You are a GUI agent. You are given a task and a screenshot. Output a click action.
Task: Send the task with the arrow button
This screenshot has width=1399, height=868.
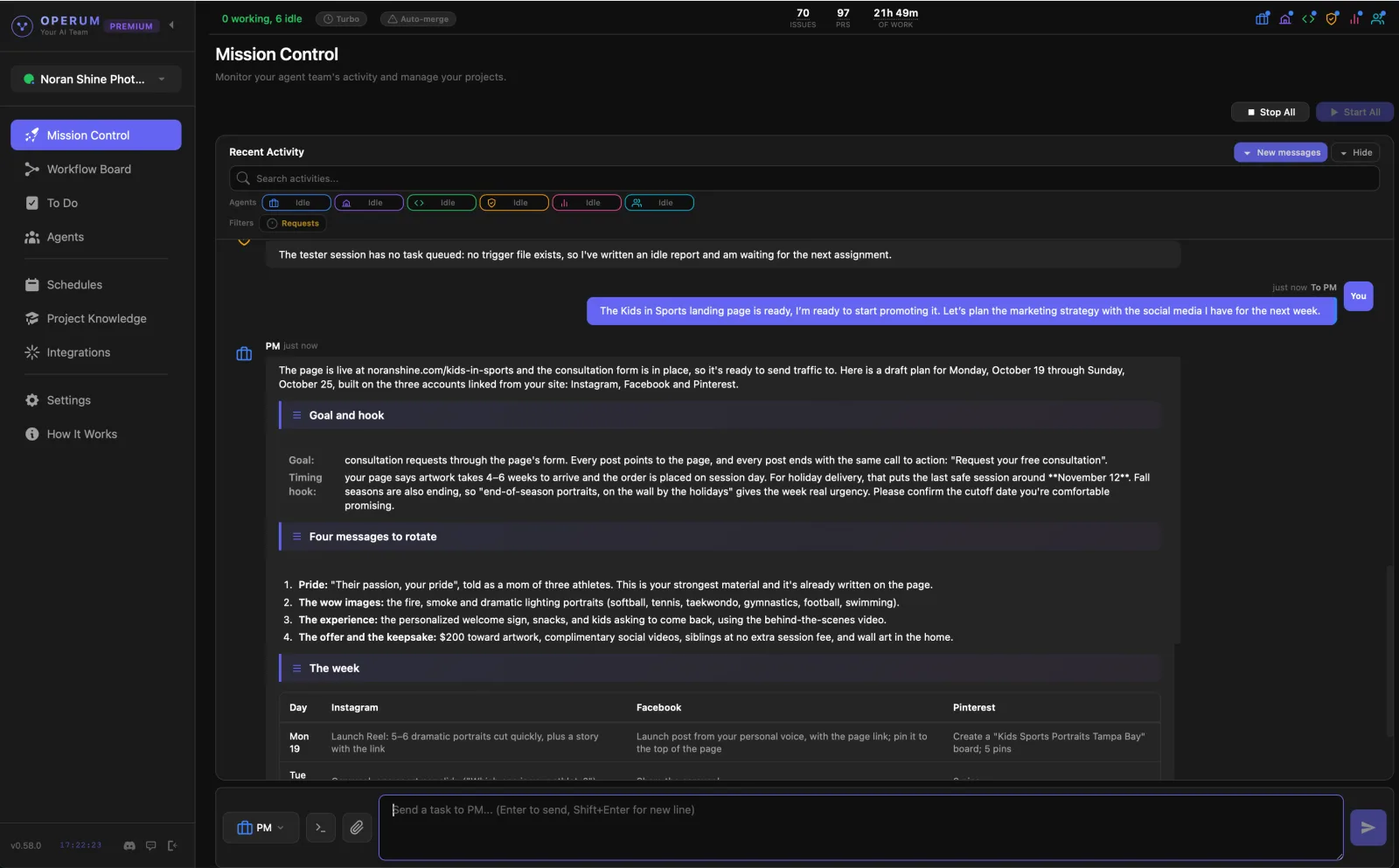tap(1368, 827)
